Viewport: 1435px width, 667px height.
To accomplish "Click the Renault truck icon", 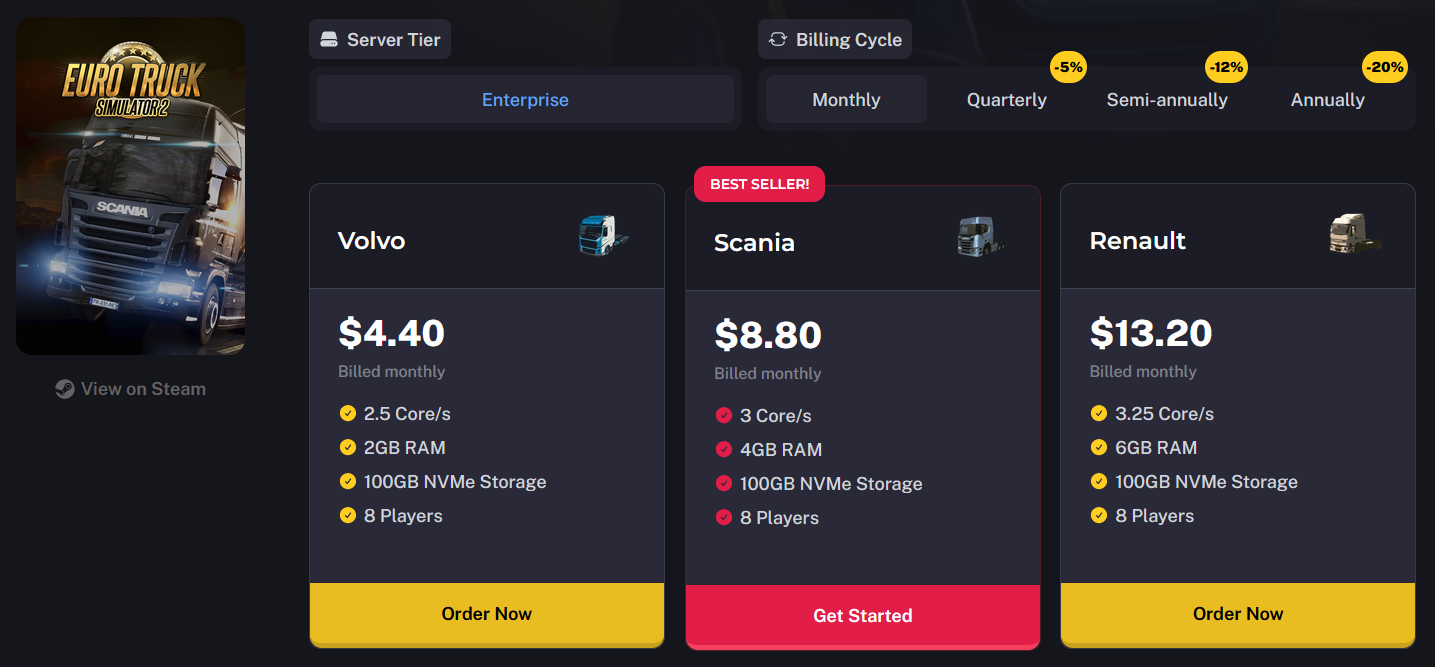I will (x=1355, y=235).
